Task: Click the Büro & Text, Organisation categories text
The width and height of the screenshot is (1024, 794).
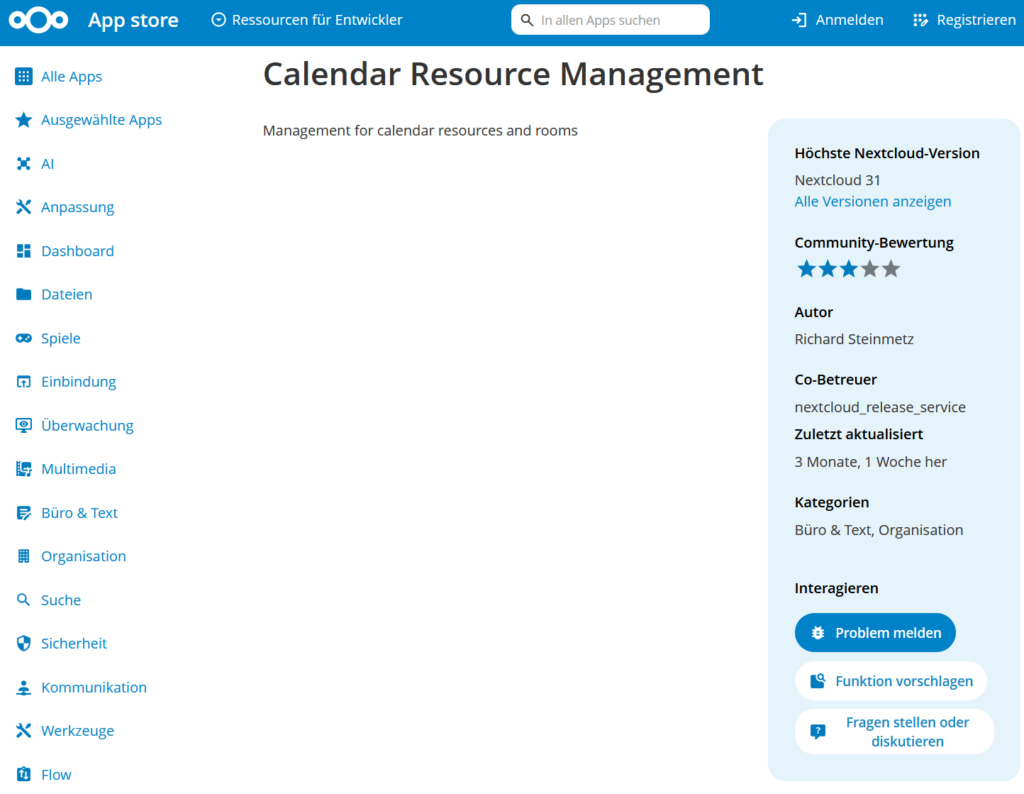Action: tap(878, 530)
